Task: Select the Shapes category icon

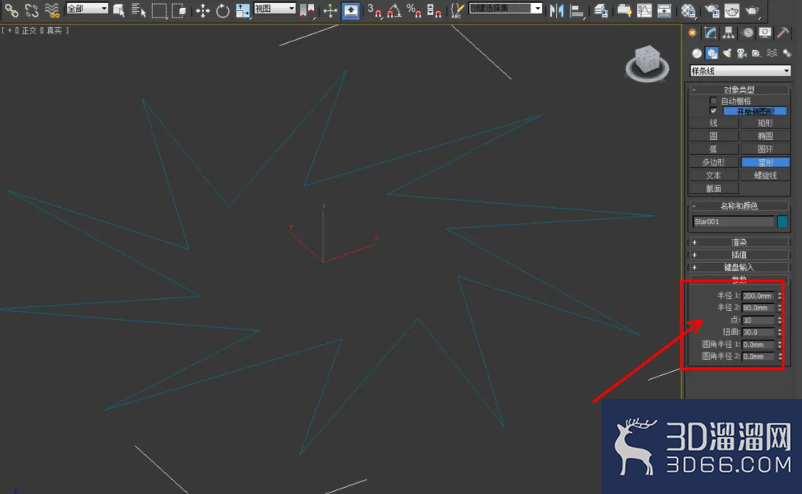Action: 711,53
